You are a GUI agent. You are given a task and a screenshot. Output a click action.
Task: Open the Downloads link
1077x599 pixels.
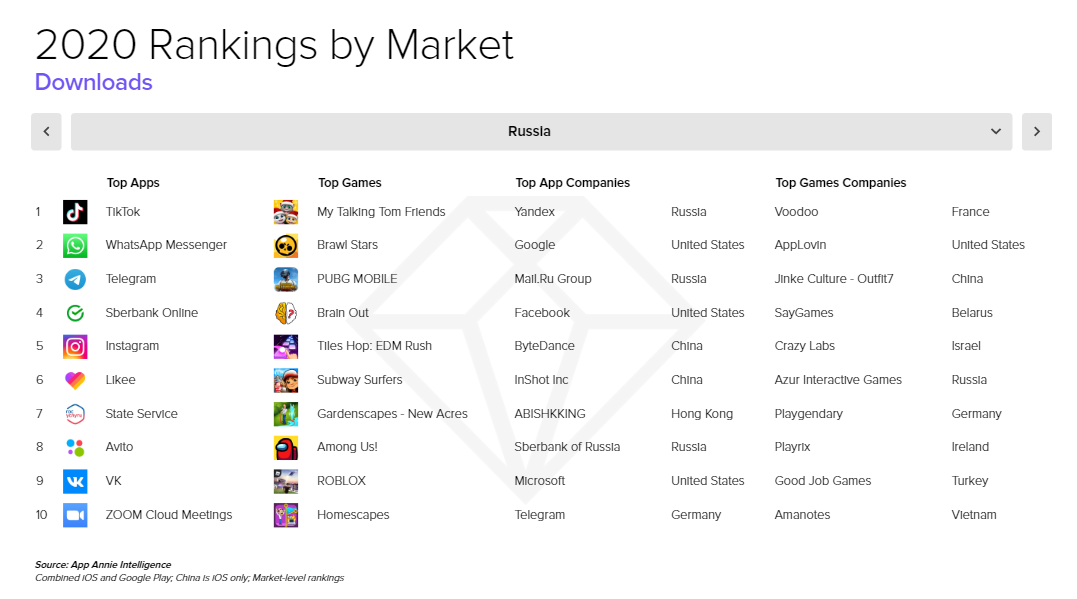[x=93, y=82]
